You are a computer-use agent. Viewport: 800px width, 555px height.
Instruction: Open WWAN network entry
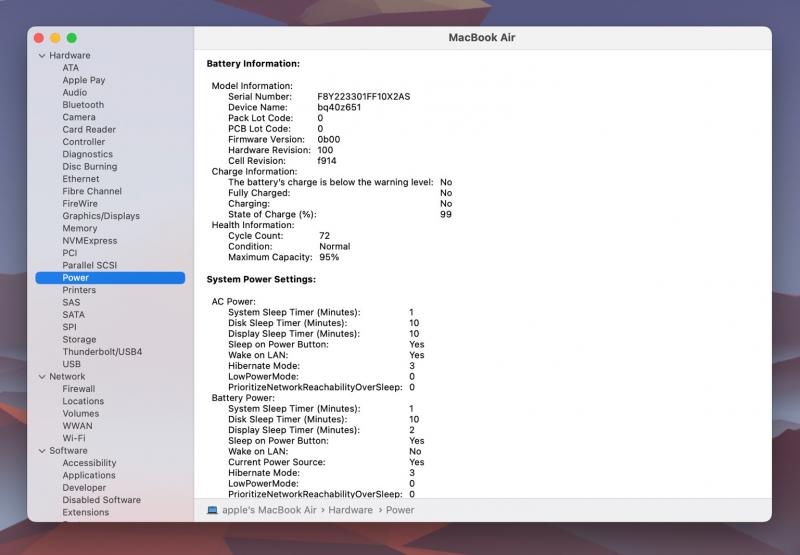tap(78, 426)
